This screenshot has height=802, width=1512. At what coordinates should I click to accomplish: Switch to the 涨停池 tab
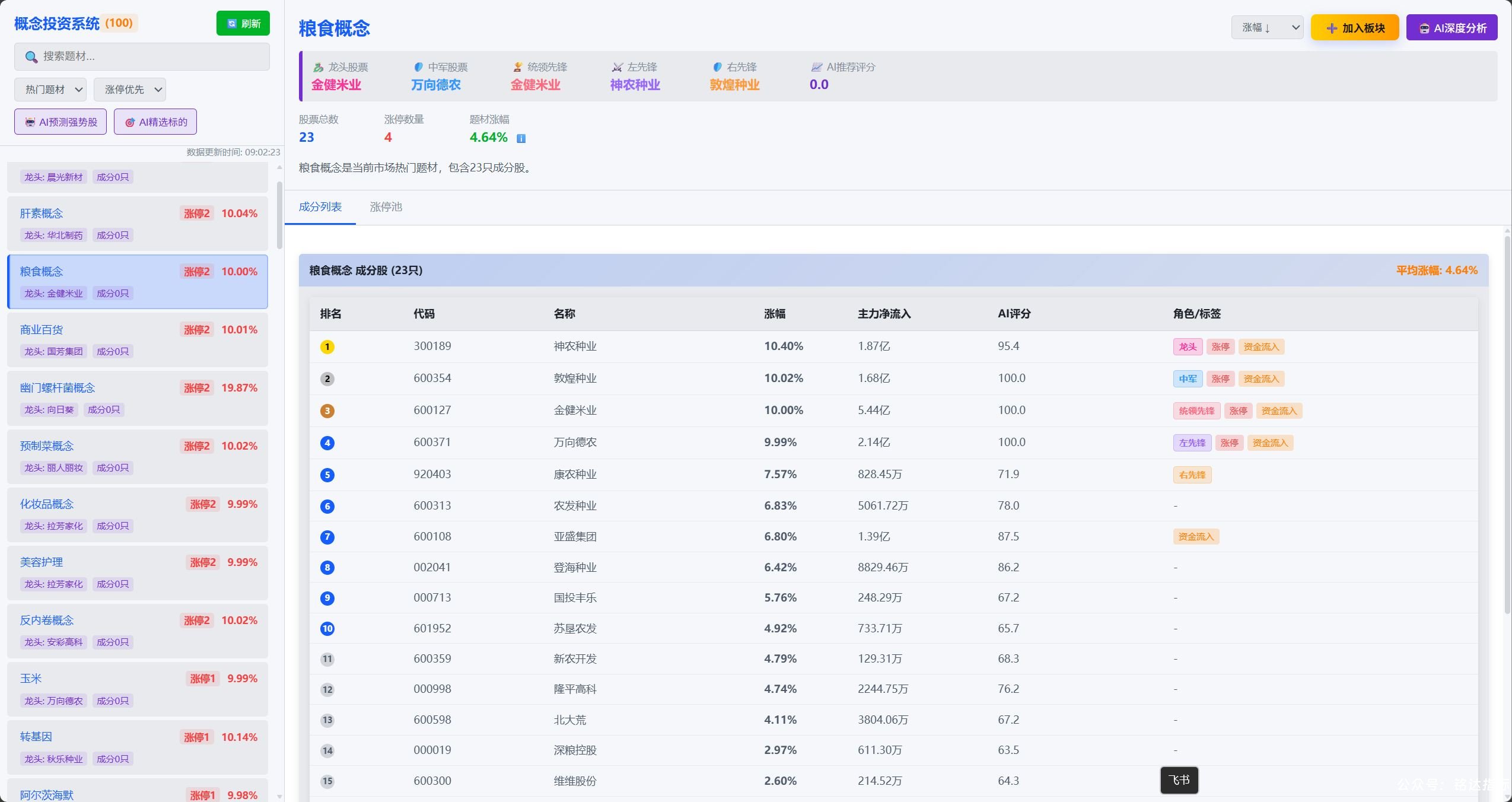pyautogui.click(x=386, y=207)
